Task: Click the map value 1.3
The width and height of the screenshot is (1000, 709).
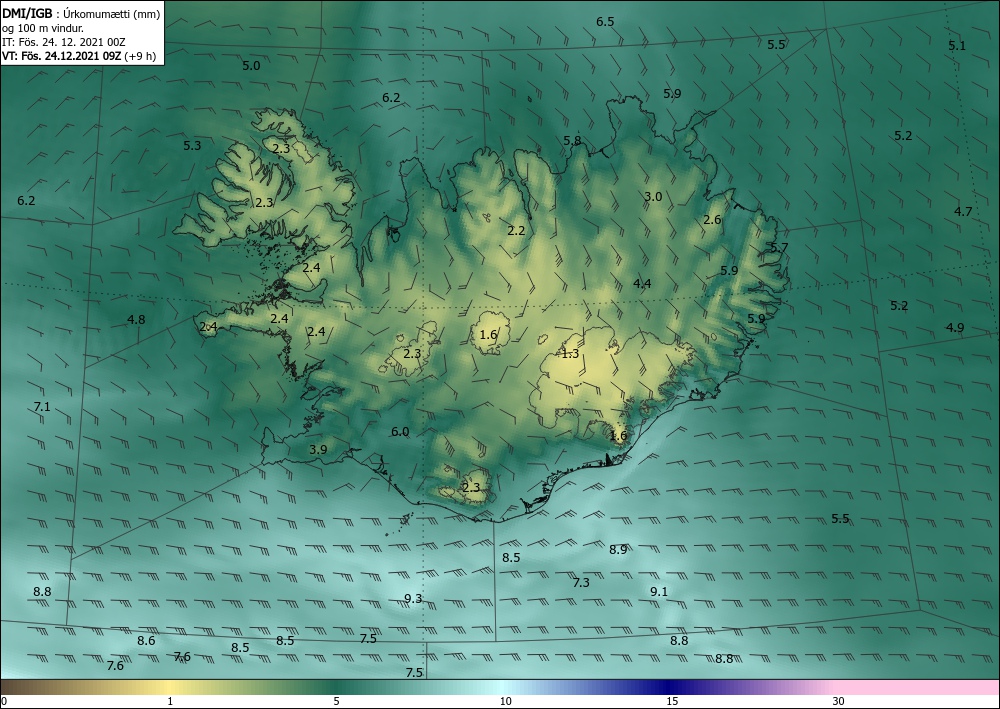Action: (x=570, y=353)
